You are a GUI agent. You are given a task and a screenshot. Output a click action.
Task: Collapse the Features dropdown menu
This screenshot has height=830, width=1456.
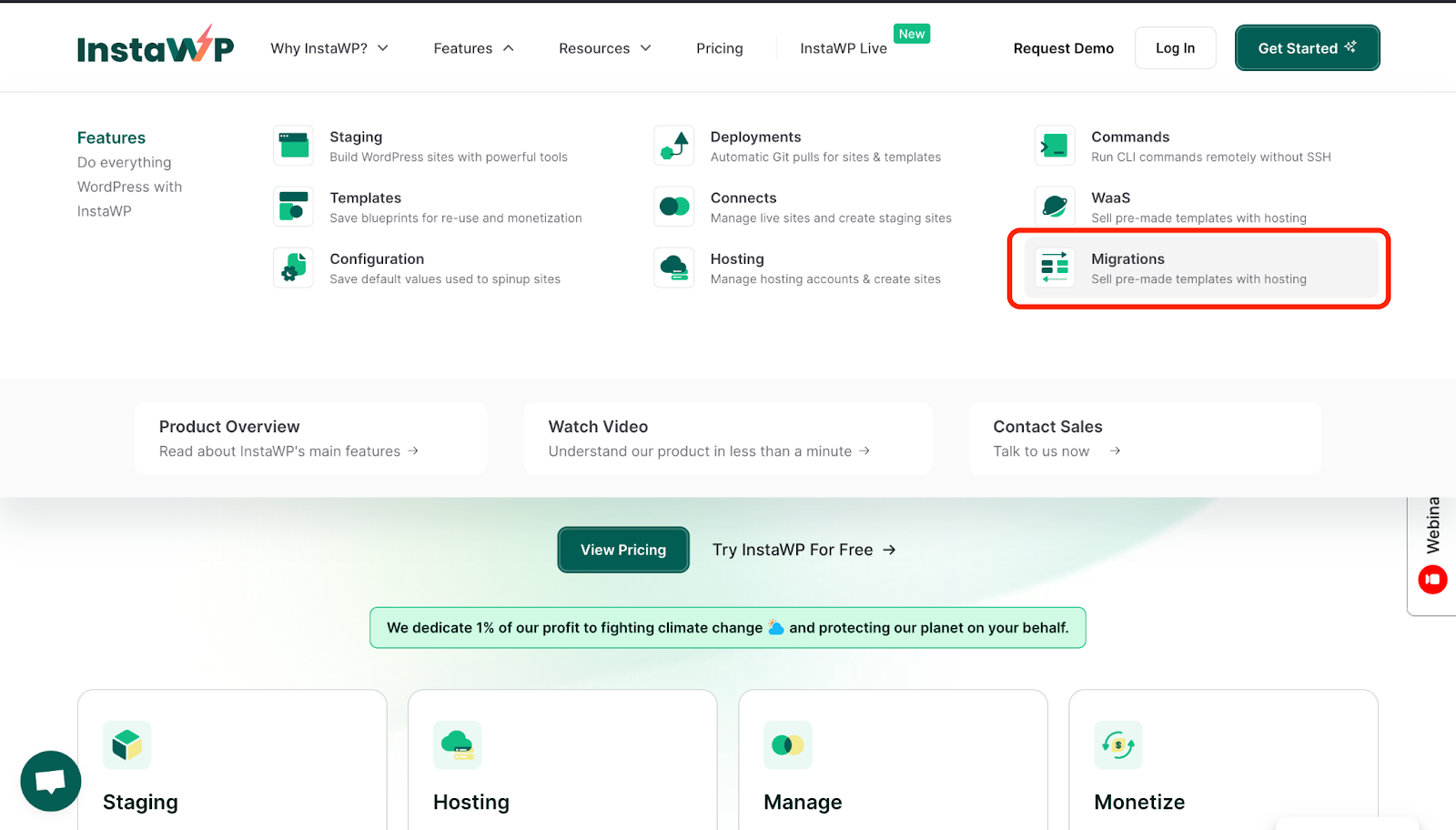click(x=473, y=48)
